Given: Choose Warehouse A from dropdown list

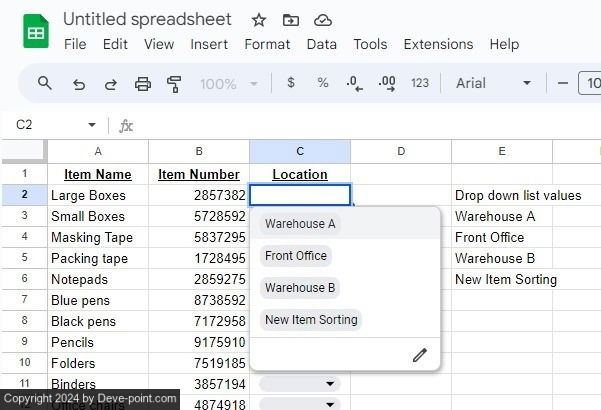Looking at the screenshot, I should 300,224.
